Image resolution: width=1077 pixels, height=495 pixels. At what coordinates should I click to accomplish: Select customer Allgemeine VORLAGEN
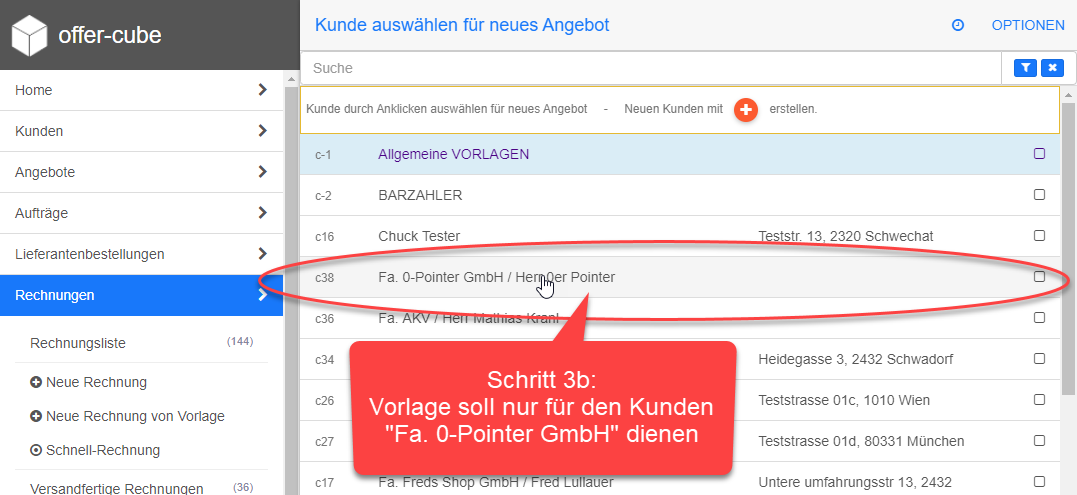click(x=453, y=154)
